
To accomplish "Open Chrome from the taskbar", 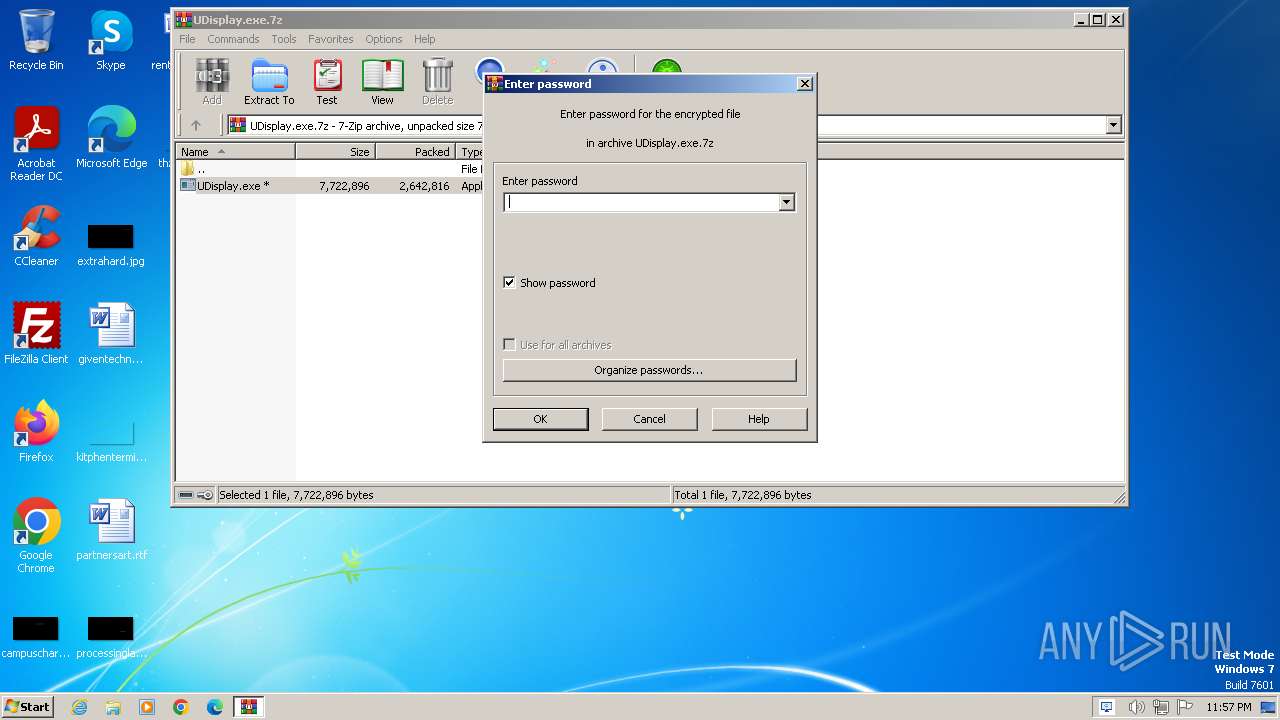I will point(181,707).
